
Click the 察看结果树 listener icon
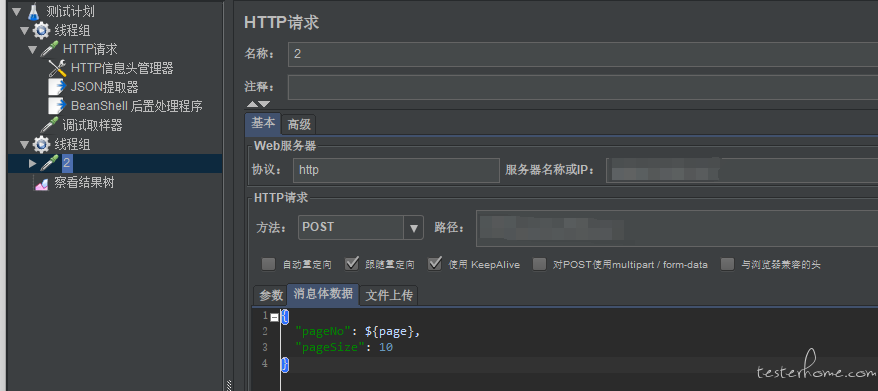click(x=42, y=183)
